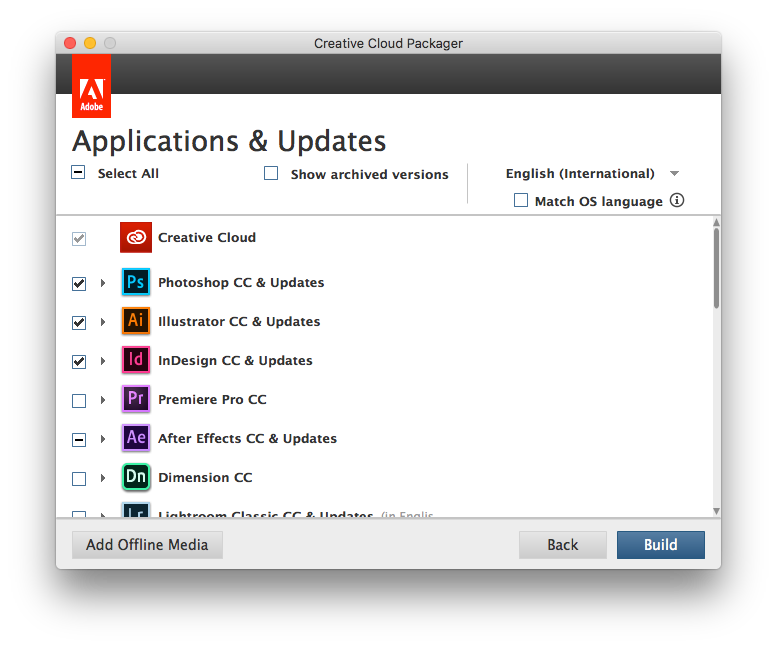The height and width of the screenshot is (649, 777).
Task: Select the Creative Cloud row label
Action: [x=207, y=237]
